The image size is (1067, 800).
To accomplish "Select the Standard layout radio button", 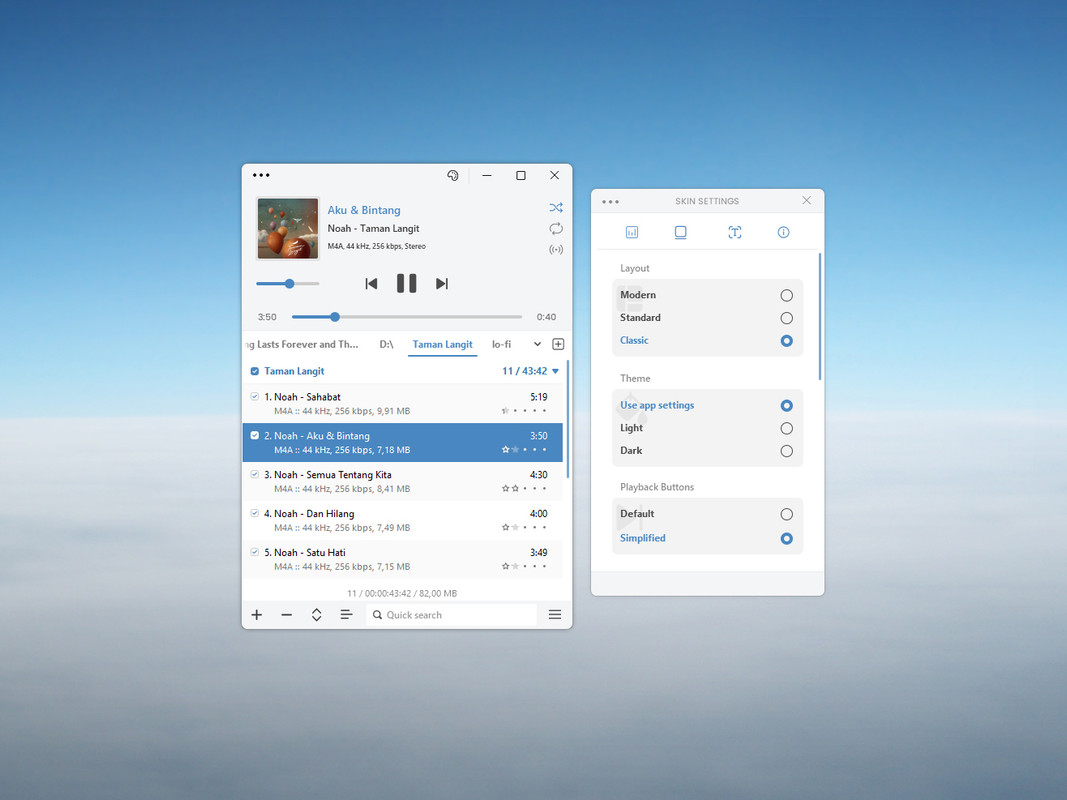I will pyautogui.click(x=787, y=318).
